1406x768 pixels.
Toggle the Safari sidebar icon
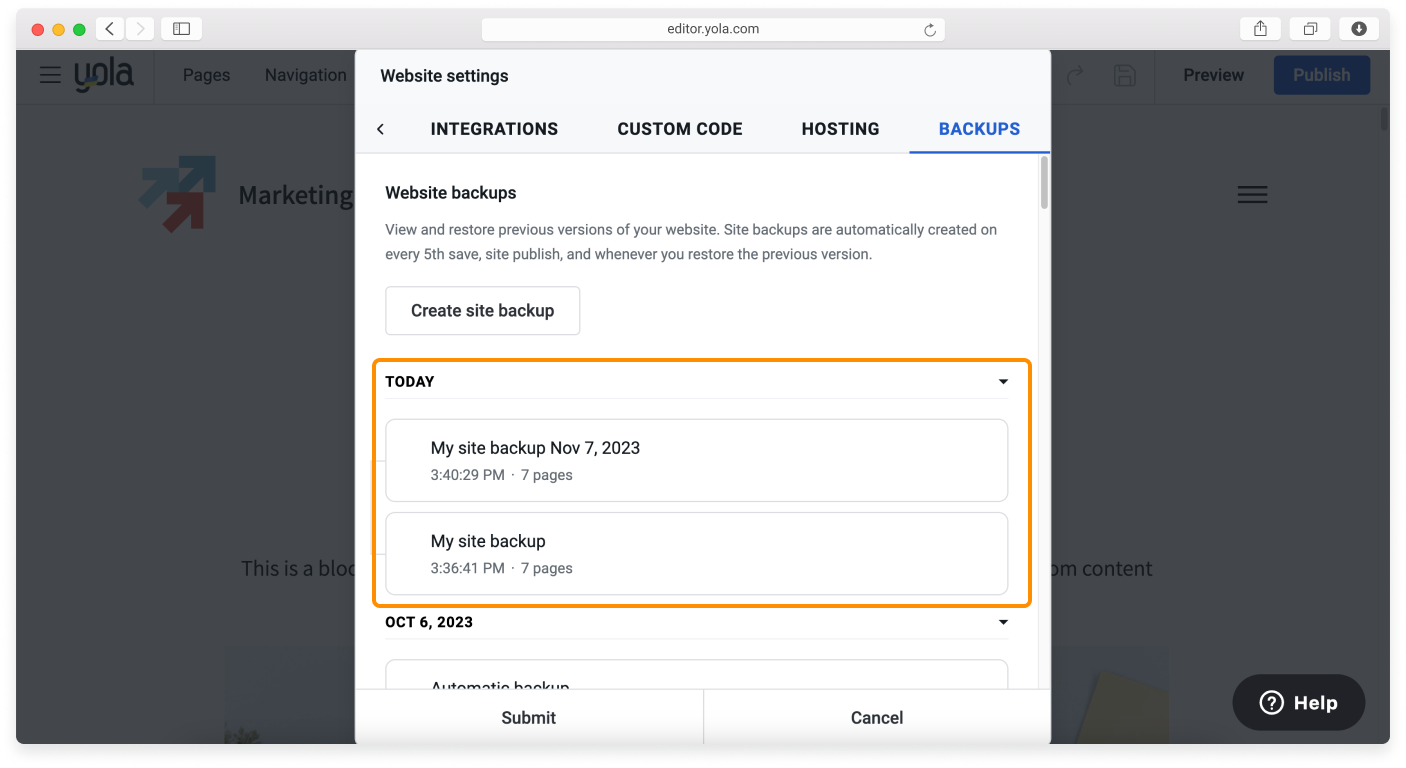pyautogui.click(x=181, y=29)
